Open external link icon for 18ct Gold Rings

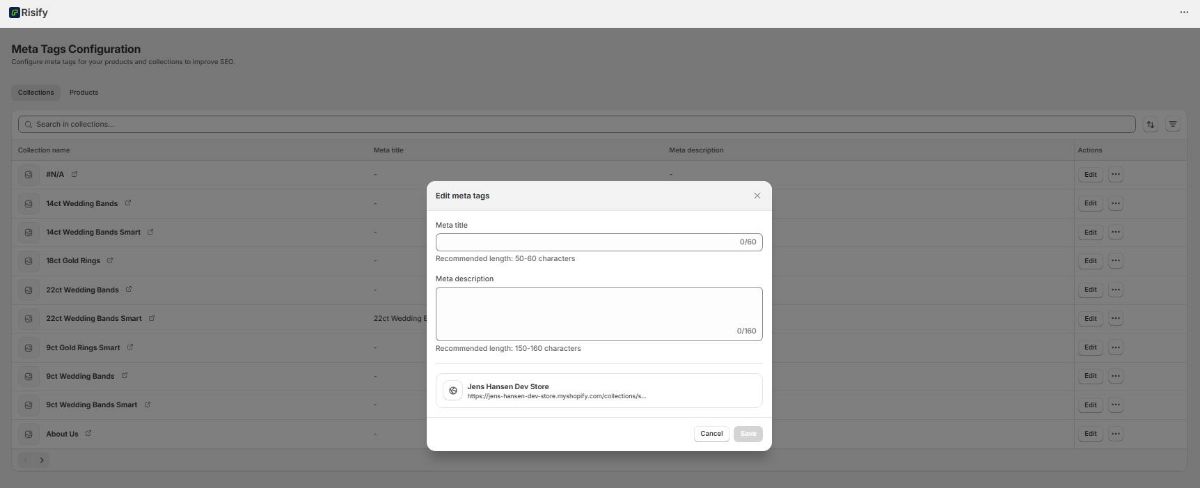(x=110, y=261)
